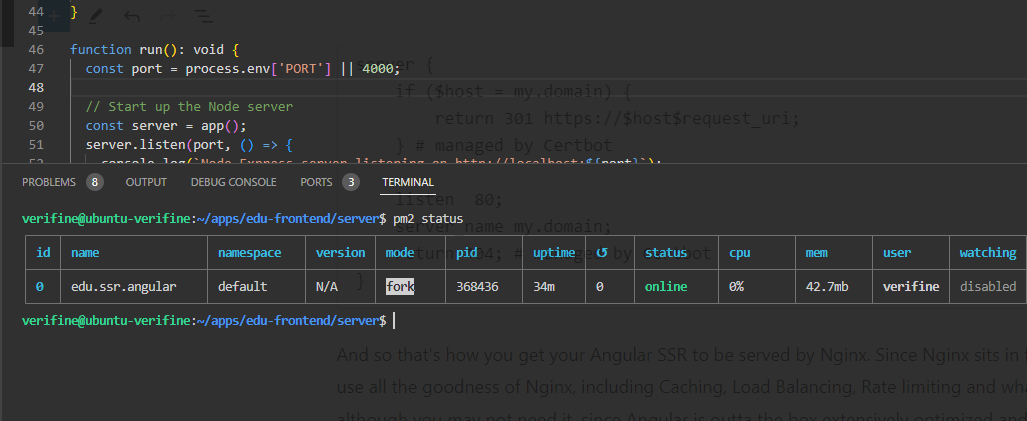Switch to the OUTPUT tab
Screen dimensions: 1027x421
(146, 182)
